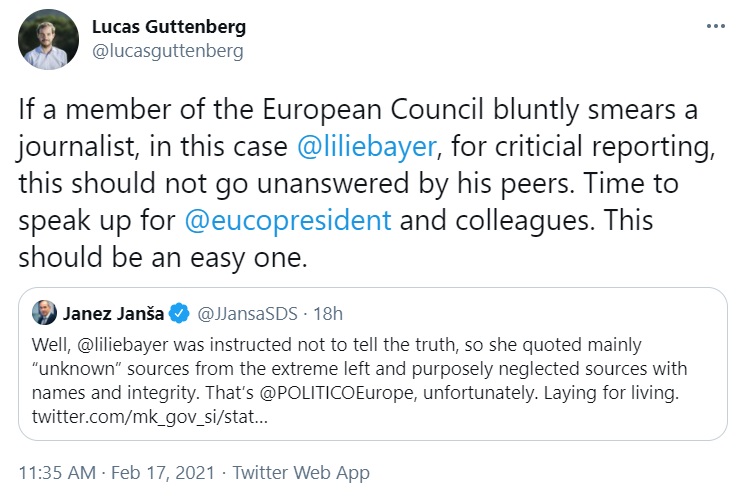Click @liliebayer inside the quoted tweet
The image size is (744, 496).
[x=119, y=344]
